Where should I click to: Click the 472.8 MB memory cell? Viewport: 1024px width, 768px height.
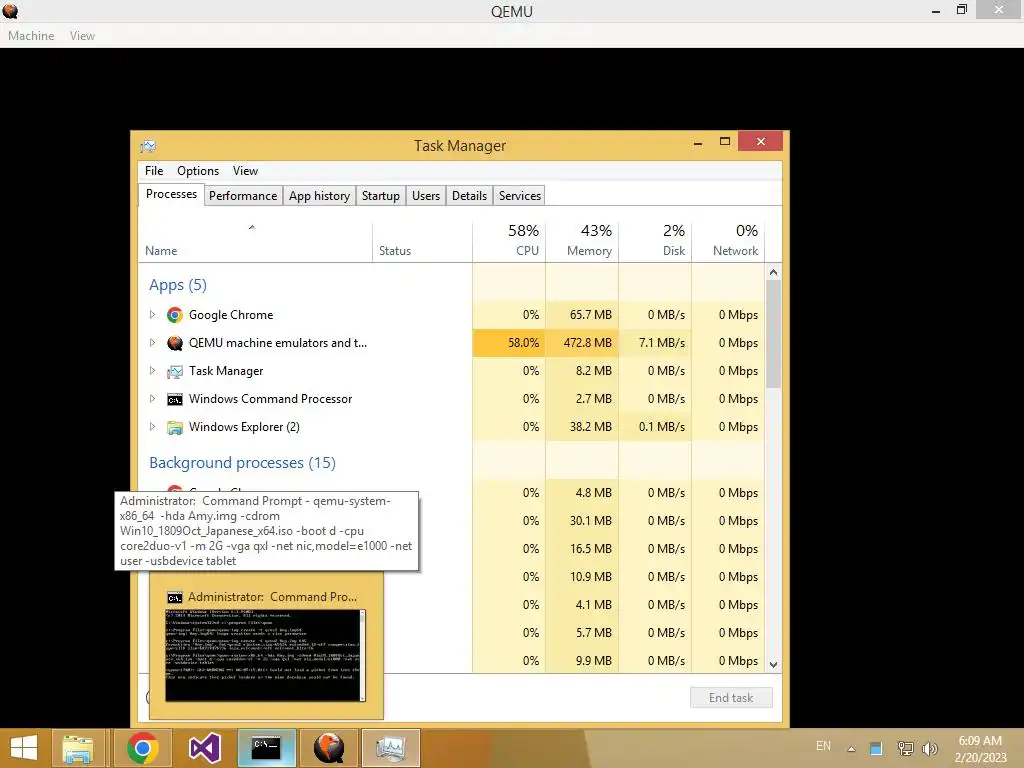click(582, 343)
